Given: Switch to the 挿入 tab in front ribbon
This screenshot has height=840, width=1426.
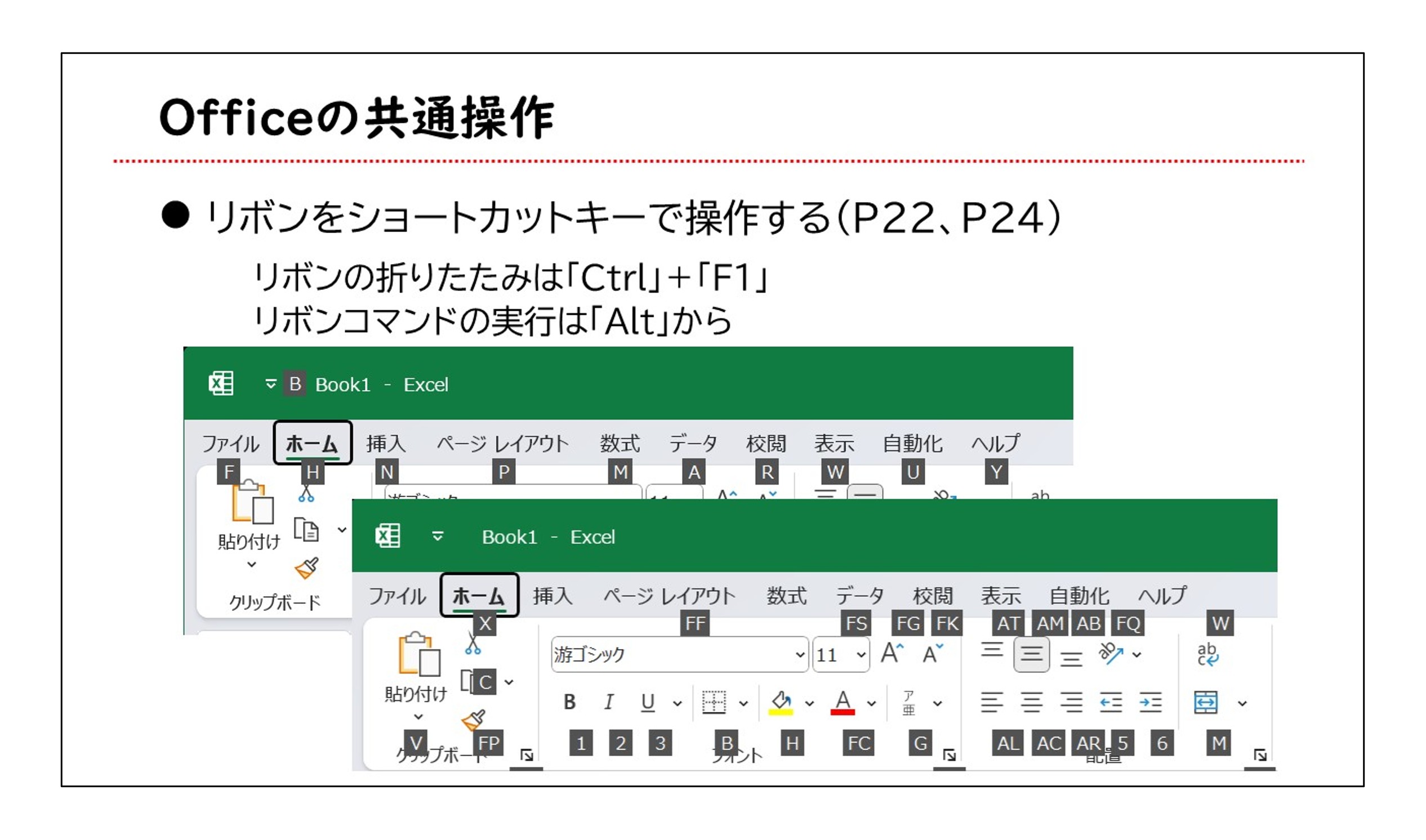Looking at the screenshot, I should pos(552,596).
